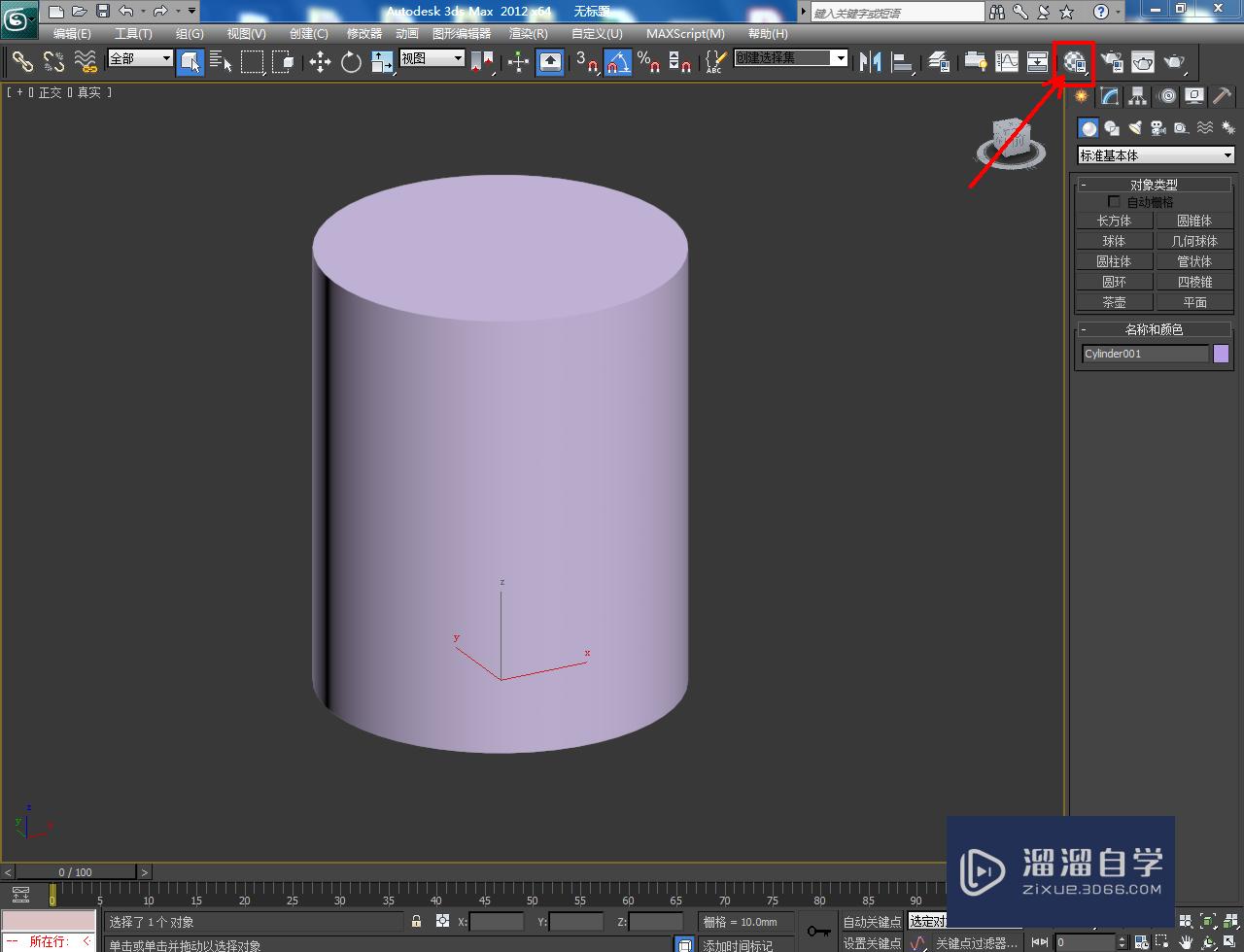Select the Lights create category icon
This screenshot has height=952, width=1244.
tap(1134, 128)
